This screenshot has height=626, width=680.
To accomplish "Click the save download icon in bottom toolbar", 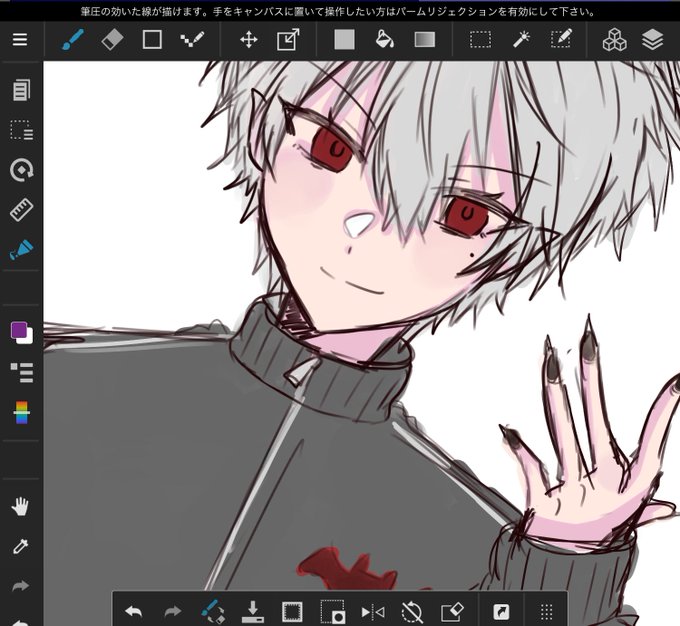I will (253, 612).
